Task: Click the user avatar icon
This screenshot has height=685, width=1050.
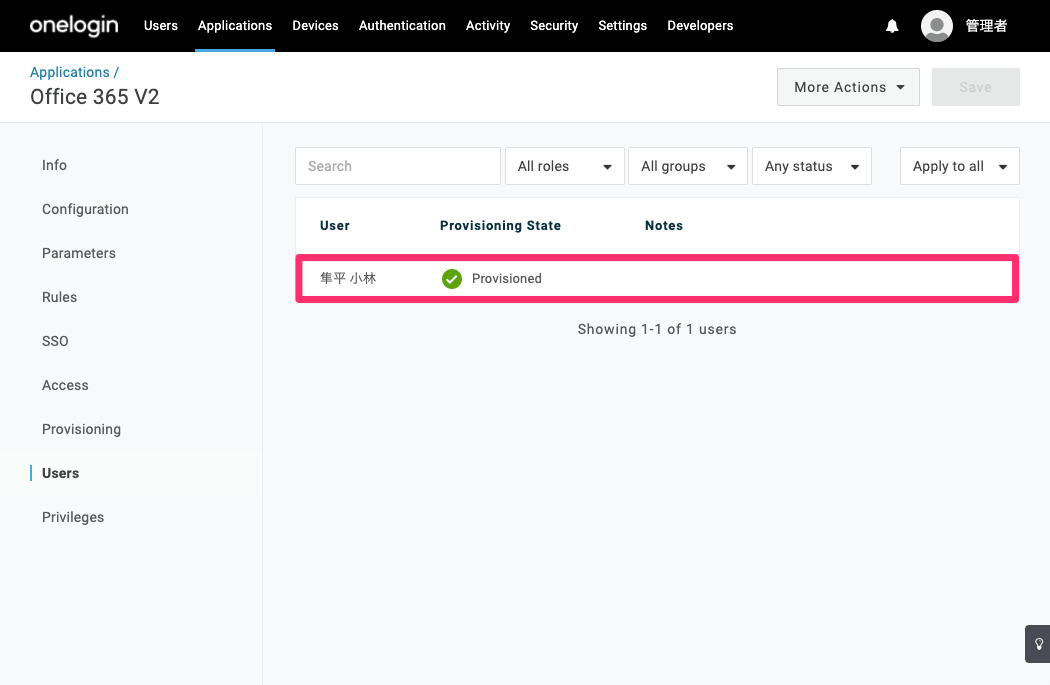Action: click(x=937, y=26)
